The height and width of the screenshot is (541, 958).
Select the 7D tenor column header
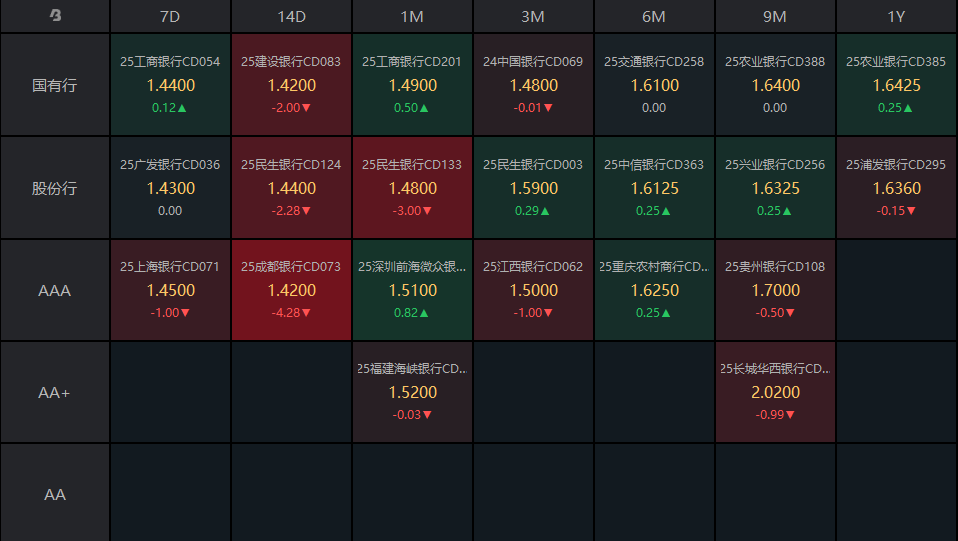[170, 17]
